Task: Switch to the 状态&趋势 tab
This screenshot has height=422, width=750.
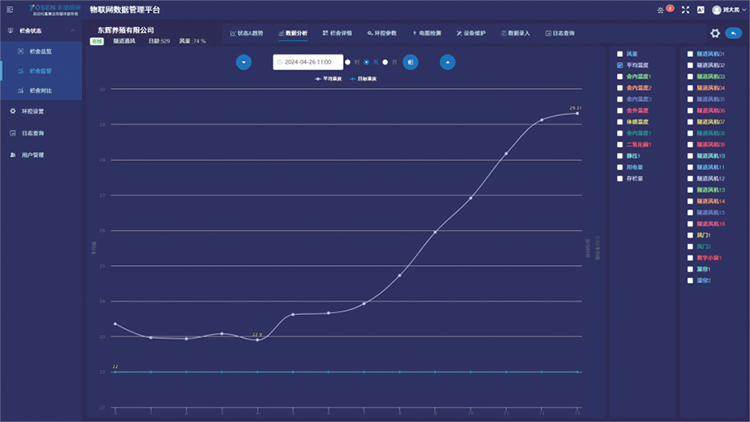Action: (247, 33)
